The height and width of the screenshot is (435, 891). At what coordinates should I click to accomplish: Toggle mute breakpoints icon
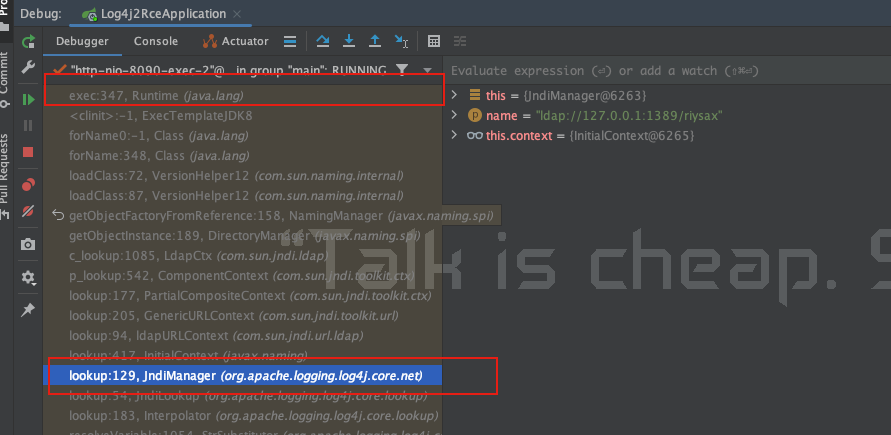coord(28,212)
